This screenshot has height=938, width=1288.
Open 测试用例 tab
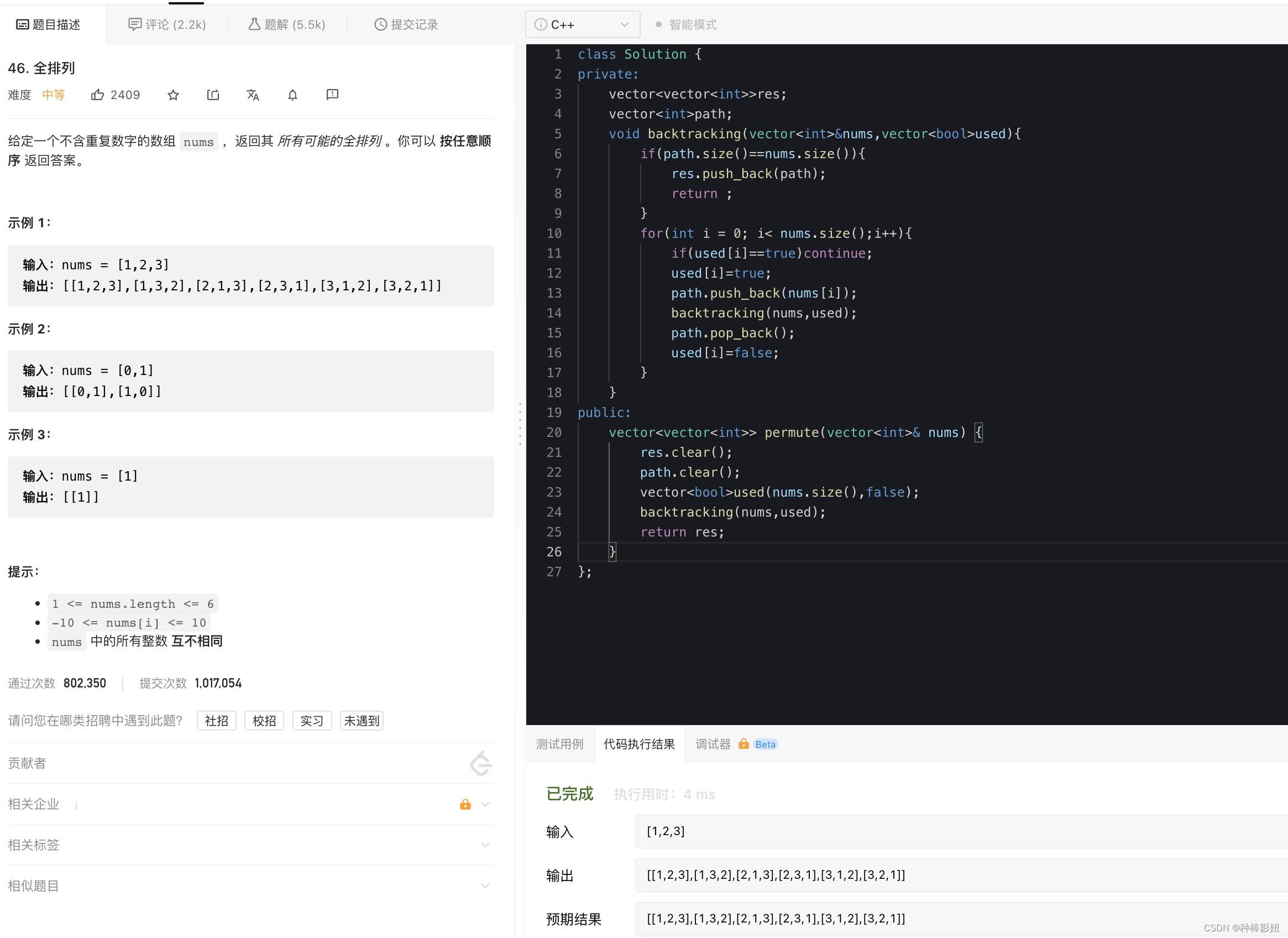(559, 744)
